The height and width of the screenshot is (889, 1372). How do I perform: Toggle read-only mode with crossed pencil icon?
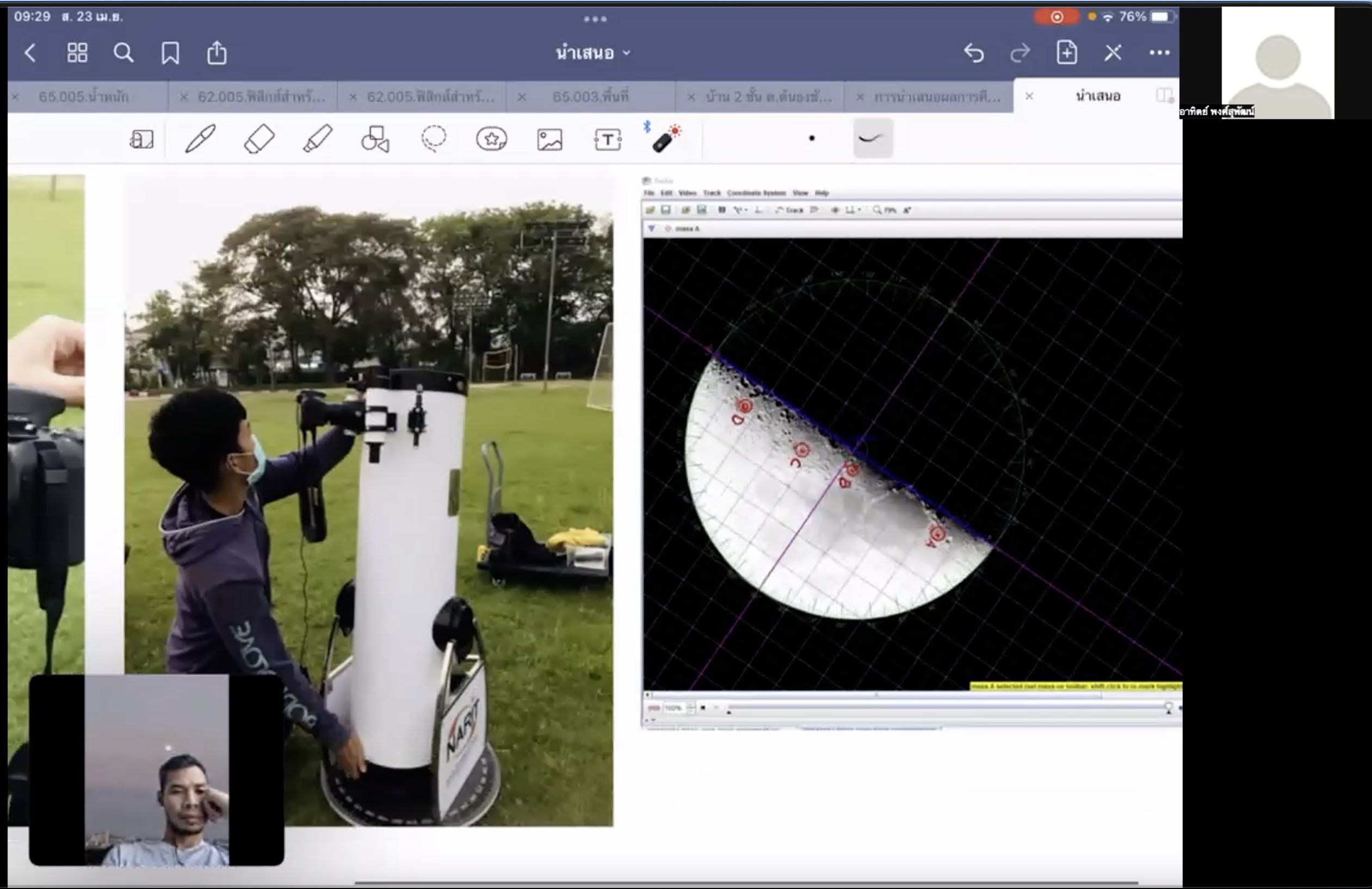tap(1113, 53)
